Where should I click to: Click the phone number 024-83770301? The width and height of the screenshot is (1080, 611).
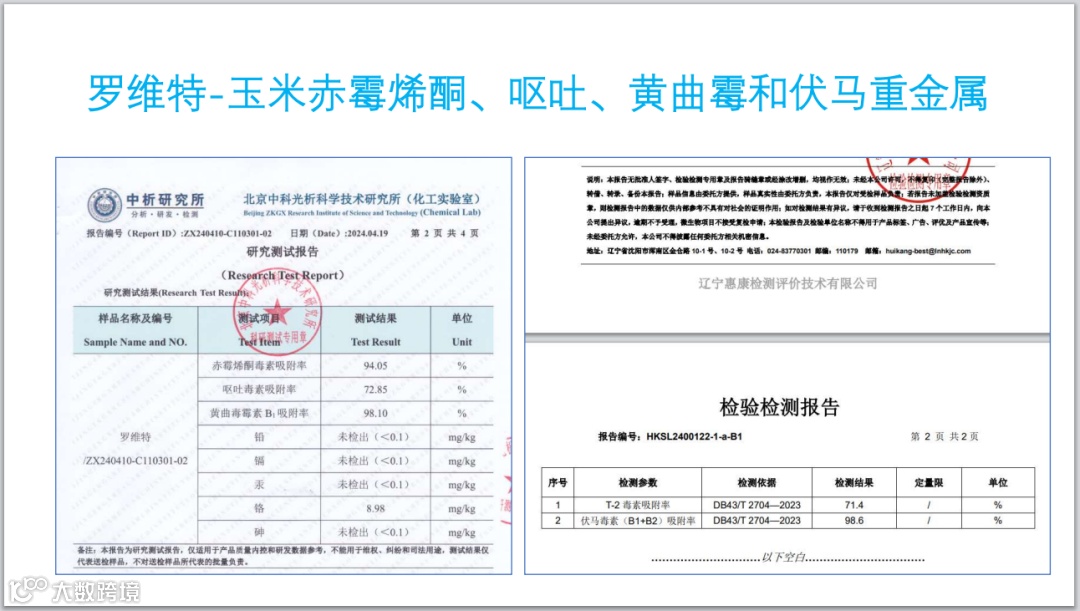[x=789, y=251]
